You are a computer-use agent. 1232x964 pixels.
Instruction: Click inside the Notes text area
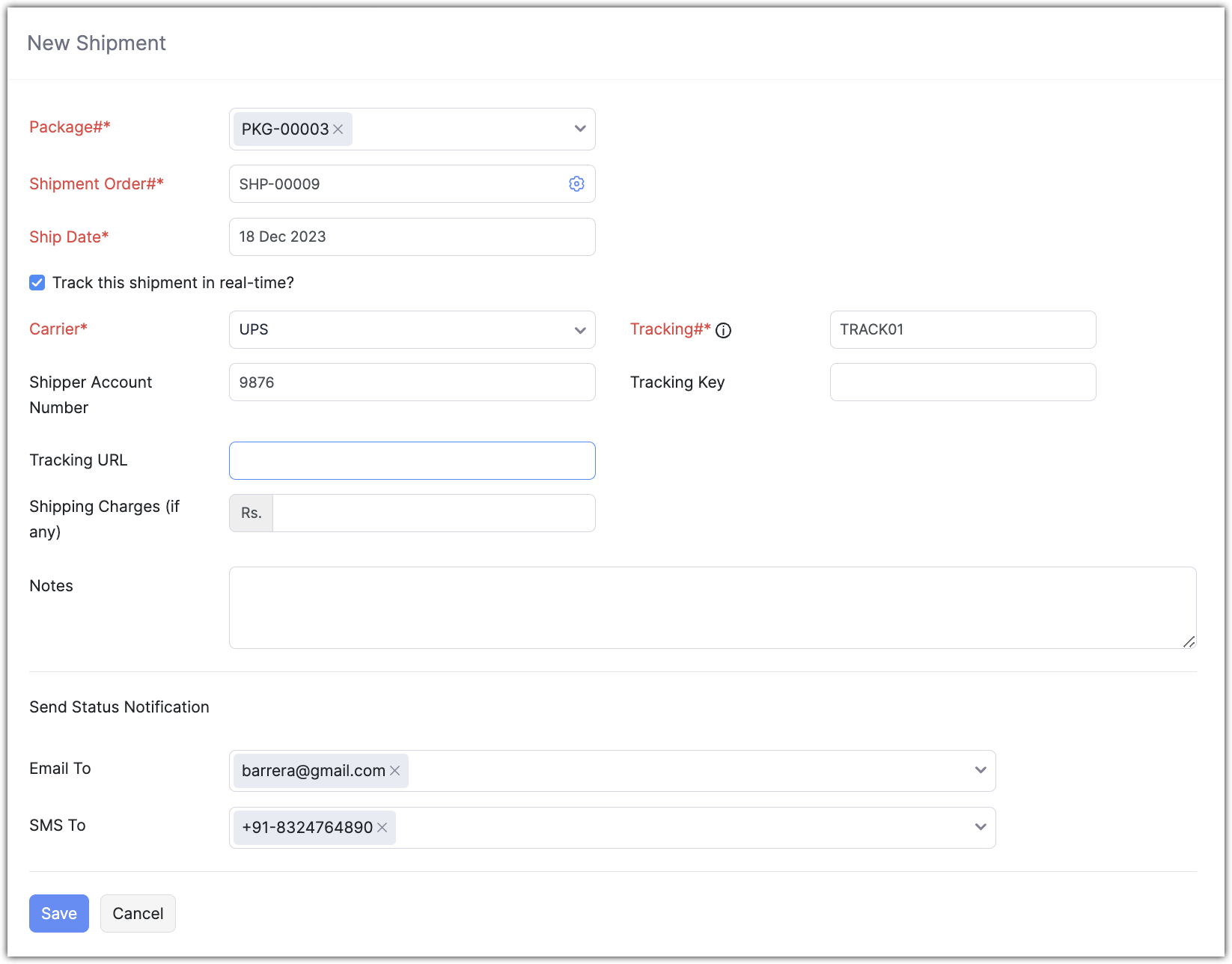pos(712,608)
